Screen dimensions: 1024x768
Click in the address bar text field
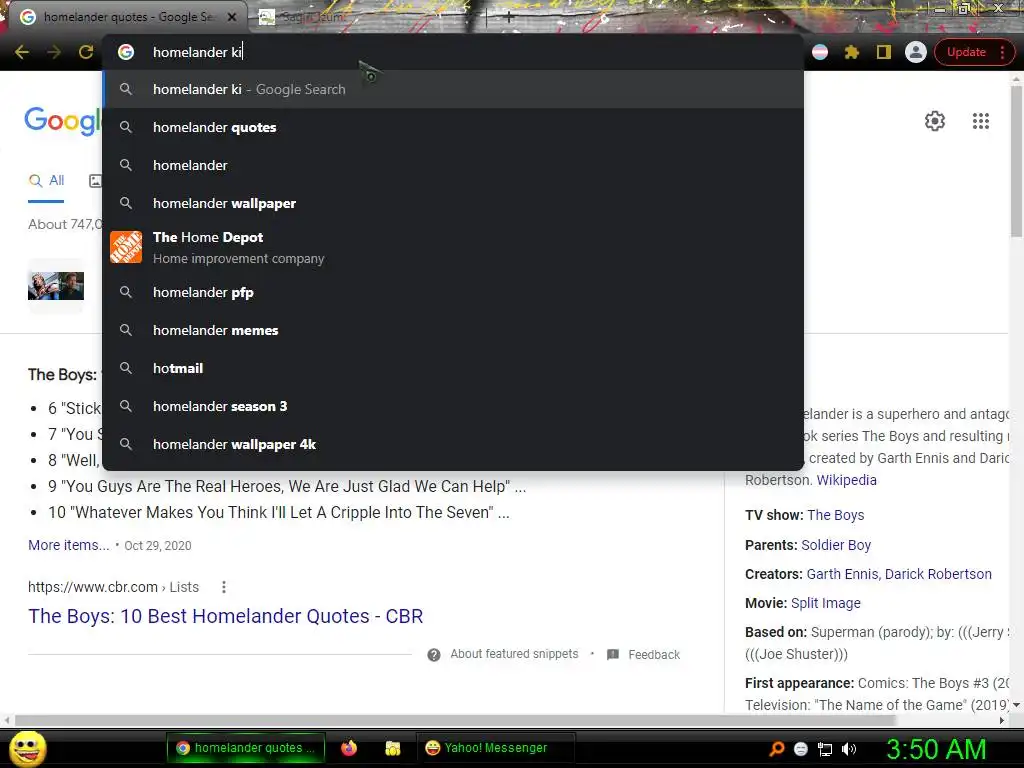tap(457, 52)
